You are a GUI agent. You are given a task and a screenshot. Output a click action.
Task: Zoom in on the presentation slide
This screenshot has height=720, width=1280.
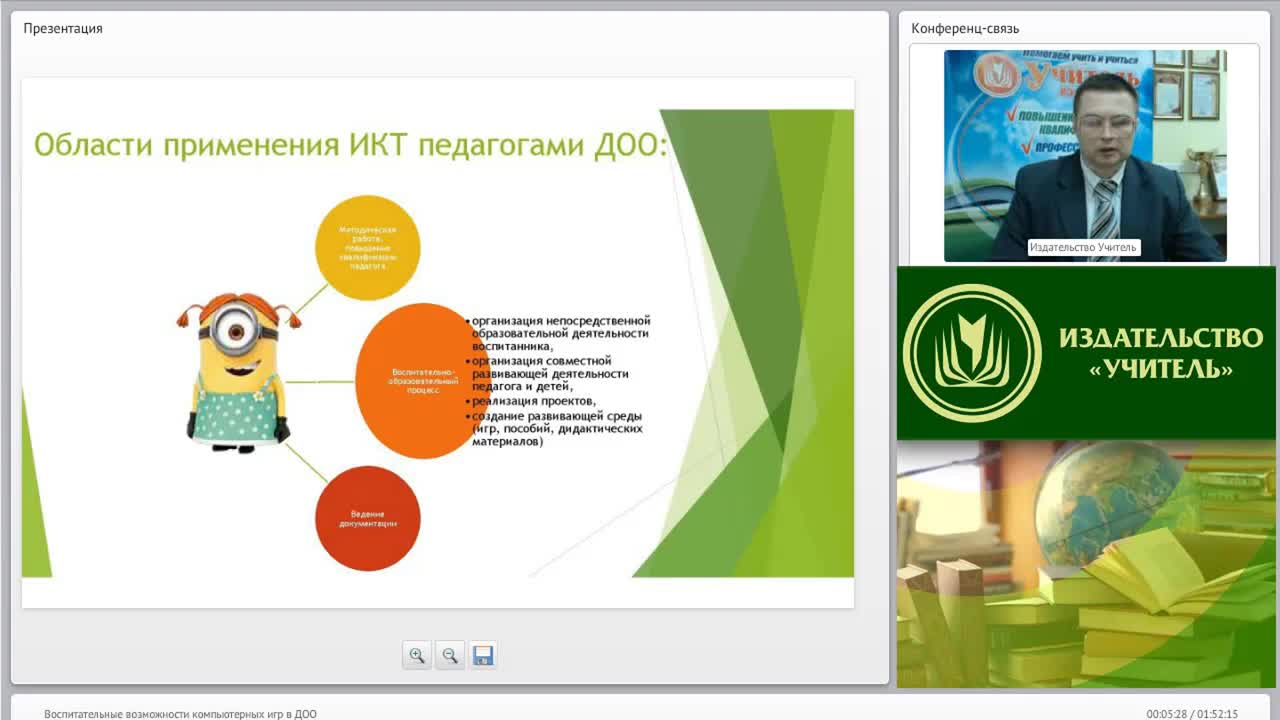(x=417, y=655)
